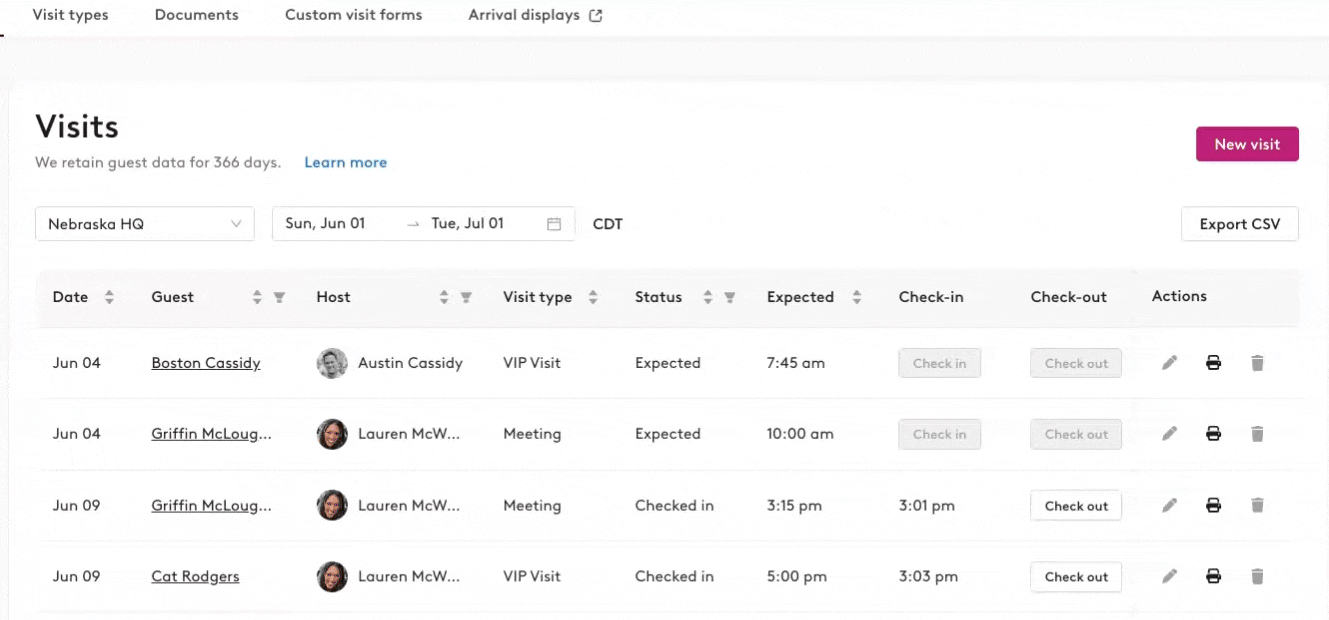The height and width of the screenshot is (620, 1329).
Task: Sort by Visit type column
Action: tap(593, 297)
